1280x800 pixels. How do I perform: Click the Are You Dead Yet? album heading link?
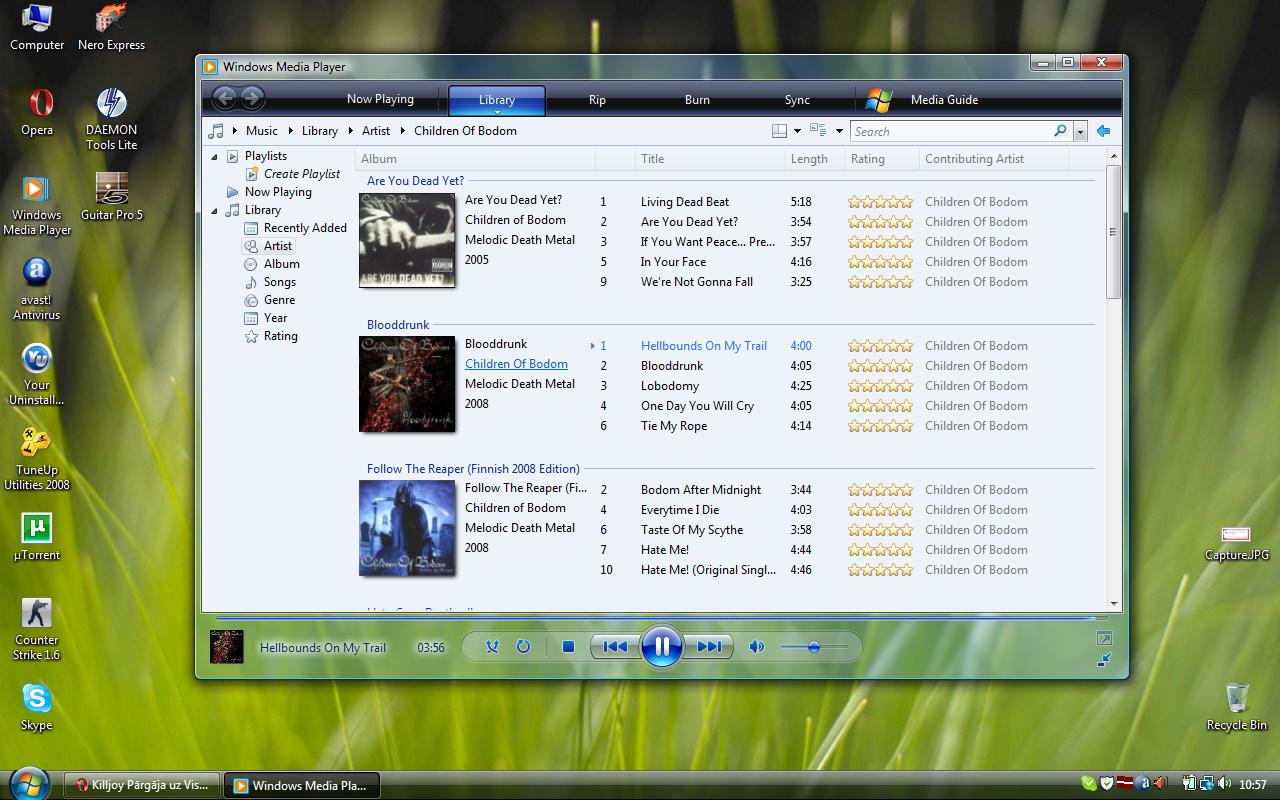[x=415, y=181]
